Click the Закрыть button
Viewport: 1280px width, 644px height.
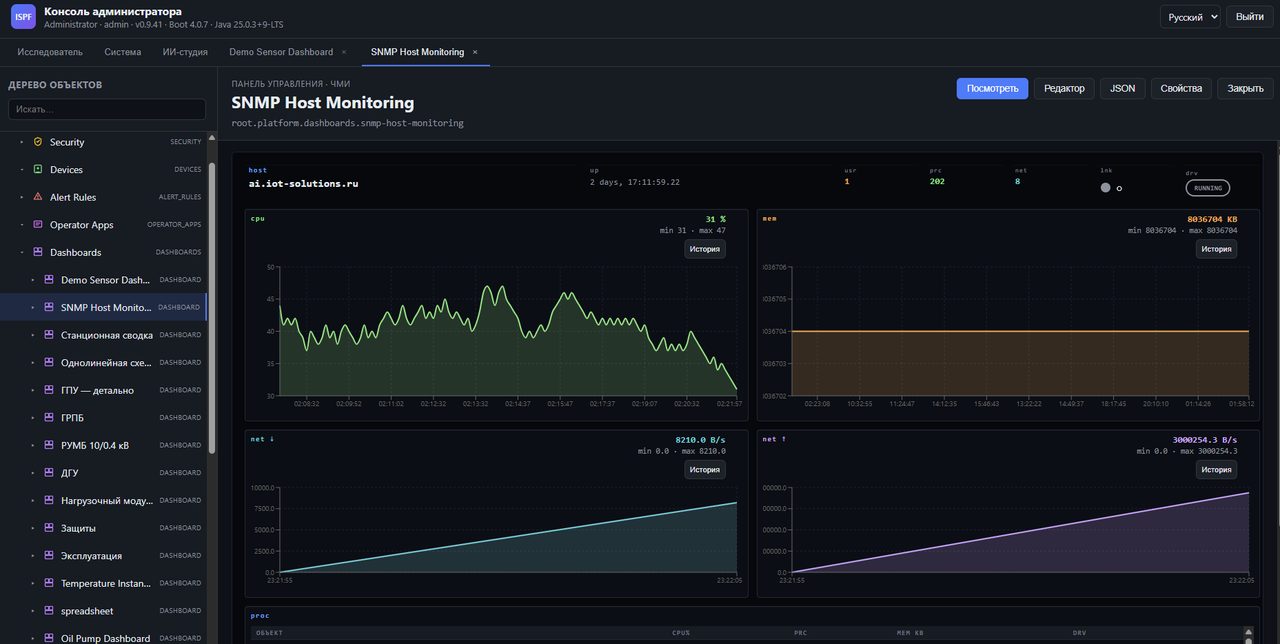click(1245, 88)
